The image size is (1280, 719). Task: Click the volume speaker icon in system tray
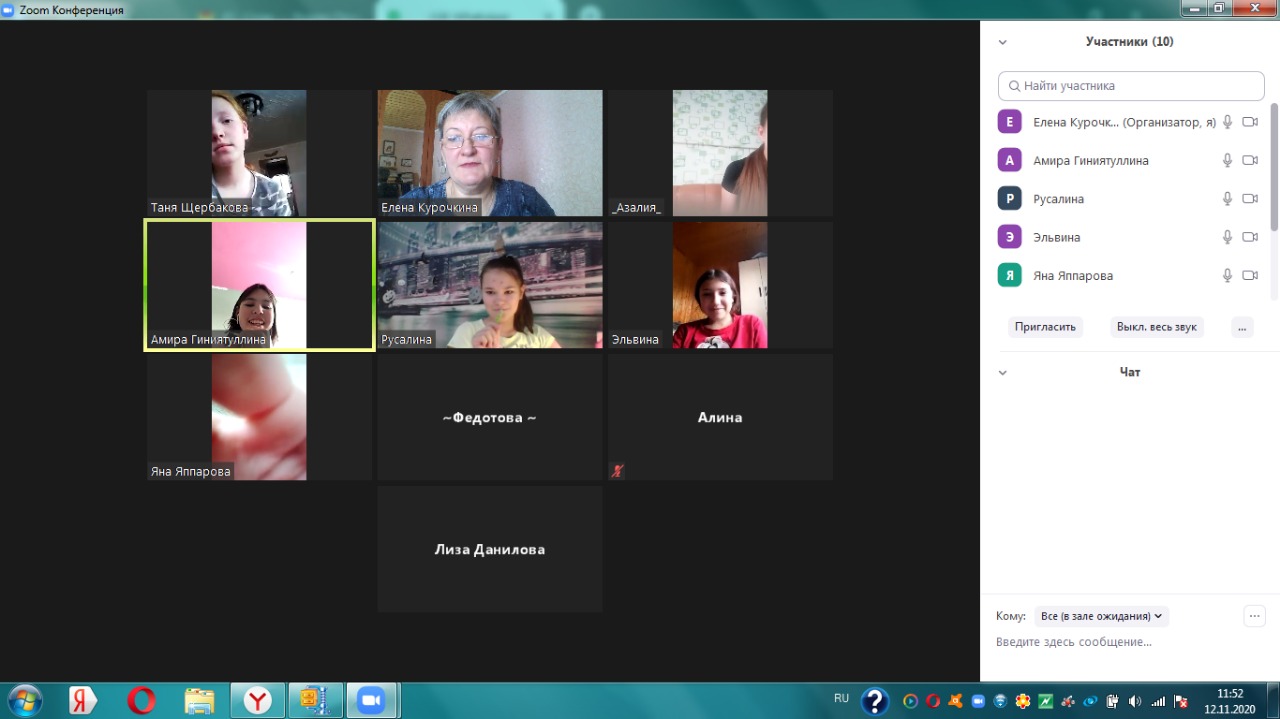(1134, 701)
